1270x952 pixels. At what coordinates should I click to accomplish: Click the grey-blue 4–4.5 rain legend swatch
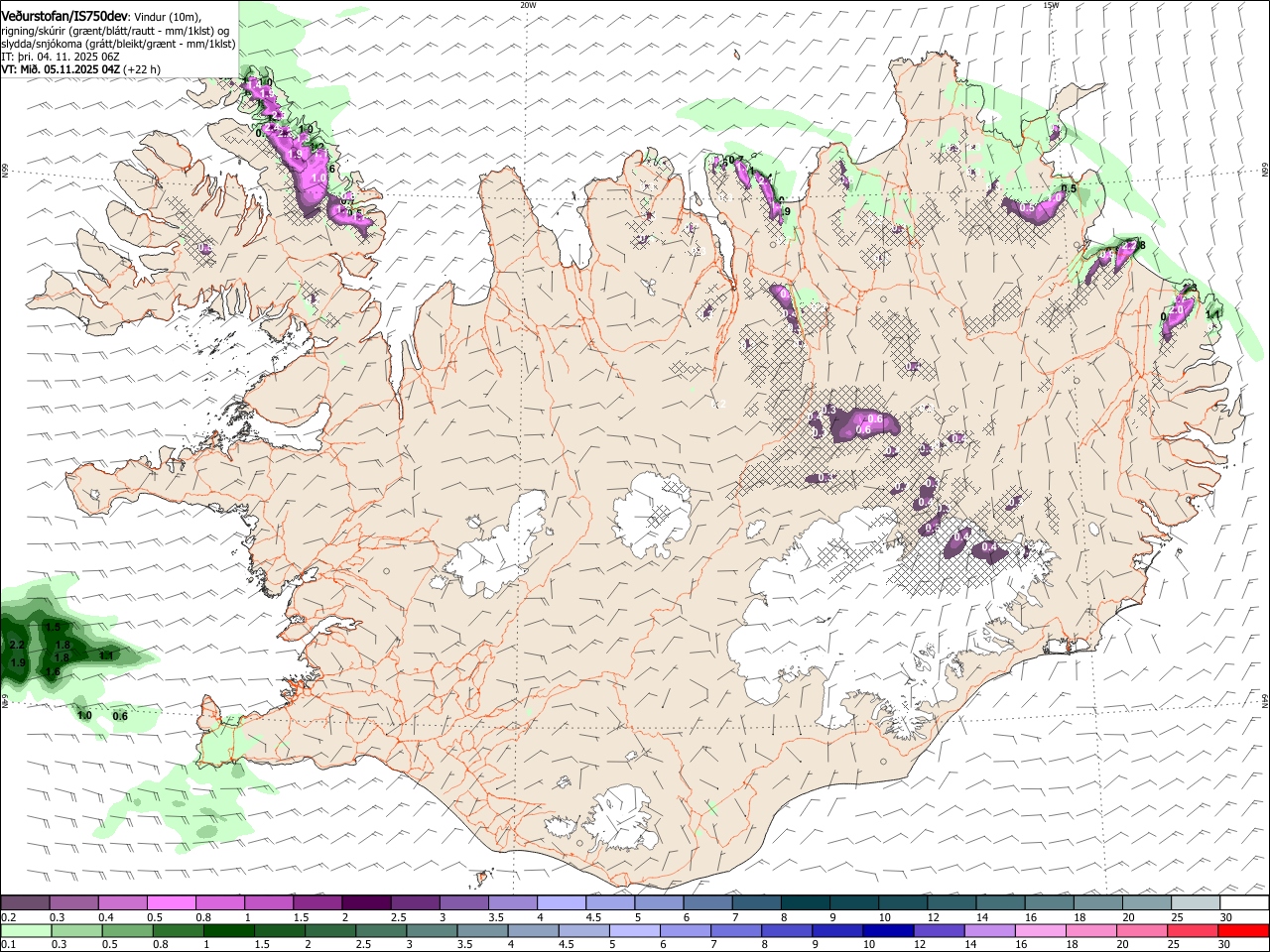point(533,931)
